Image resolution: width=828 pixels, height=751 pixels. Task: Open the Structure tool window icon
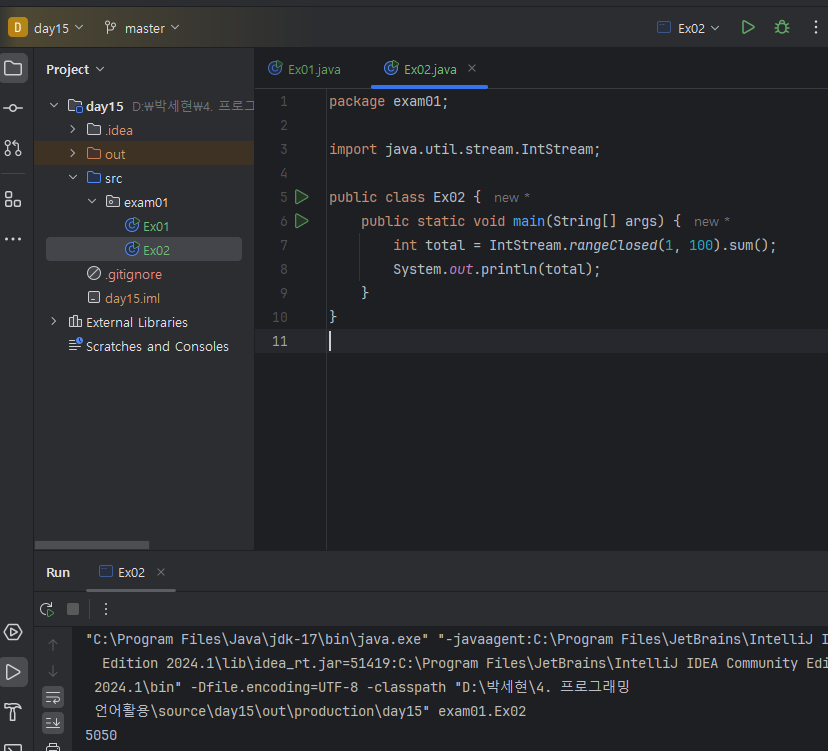point(13,199)
